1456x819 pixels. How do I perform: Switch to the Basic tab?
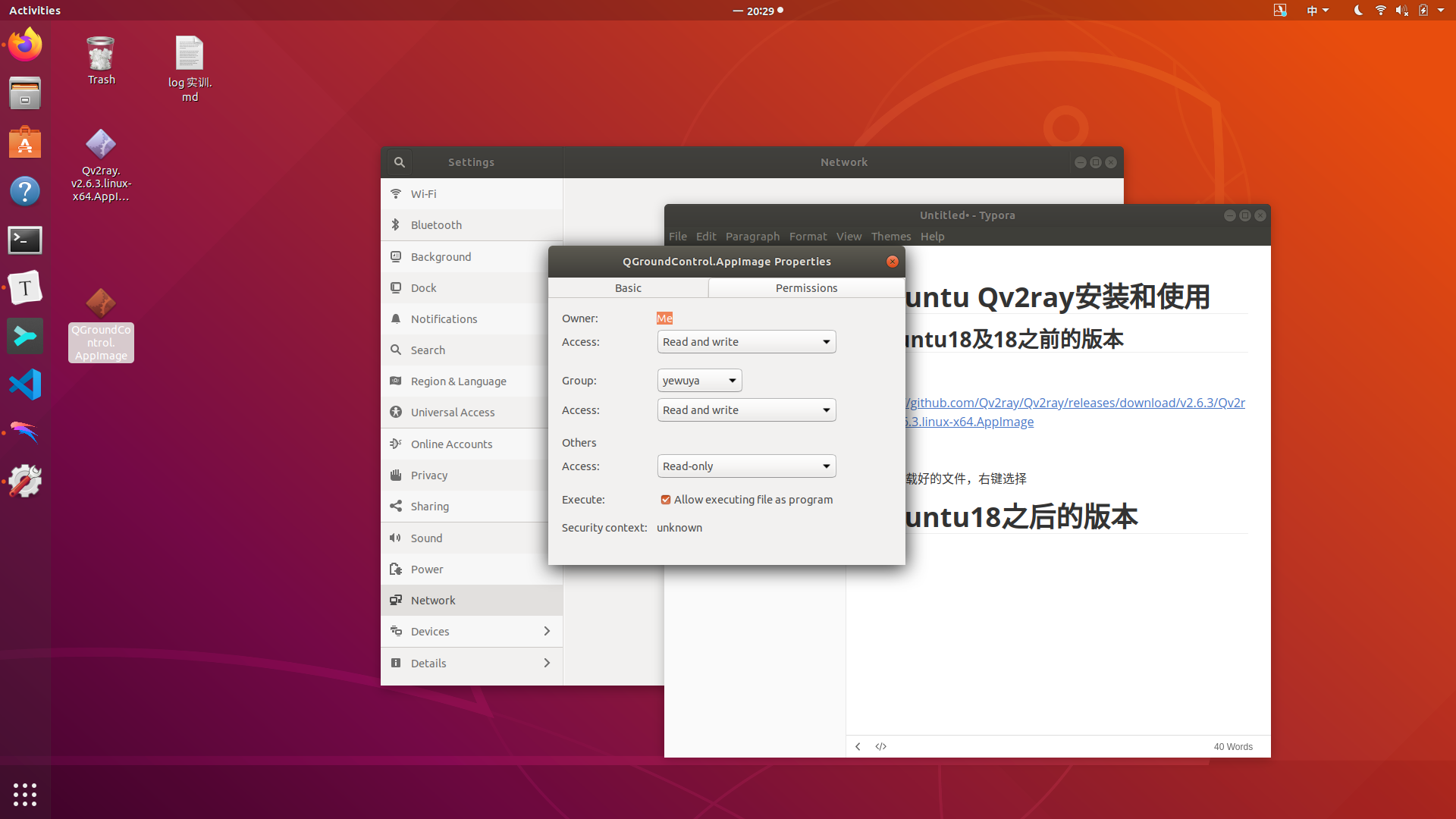click(x=628, y=288)
